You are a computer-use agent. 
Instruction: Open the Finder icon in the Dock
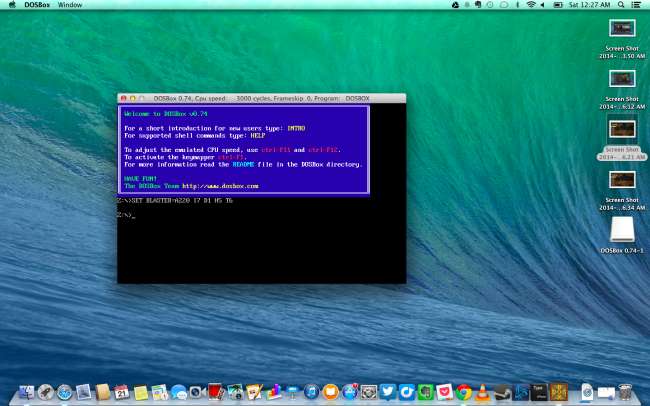[27, 391]
